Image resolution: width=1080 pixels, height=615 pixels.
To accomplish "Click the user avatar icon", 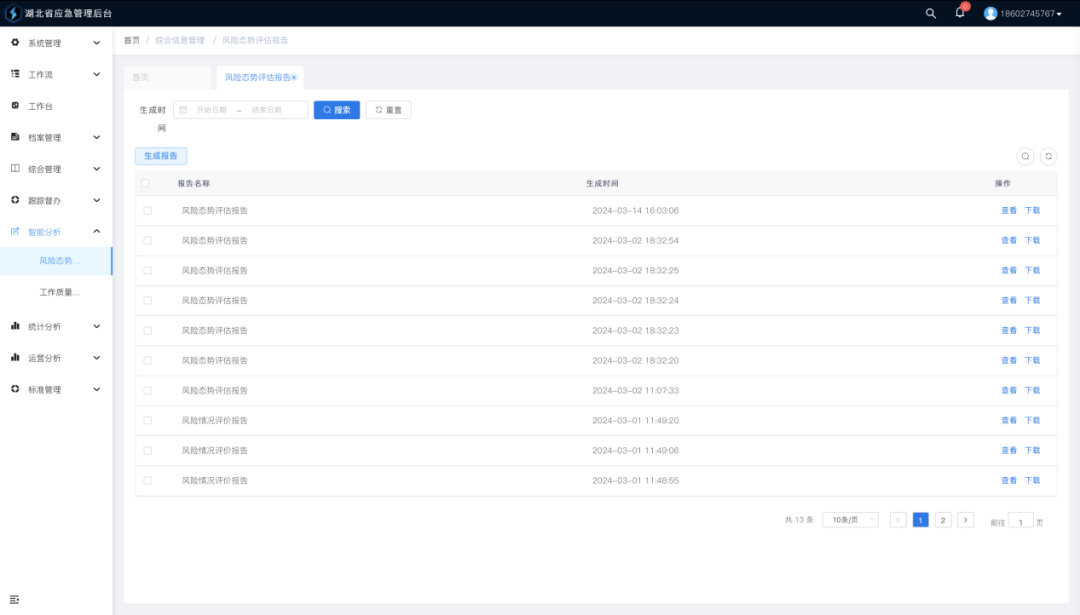I will coord(990,13).
